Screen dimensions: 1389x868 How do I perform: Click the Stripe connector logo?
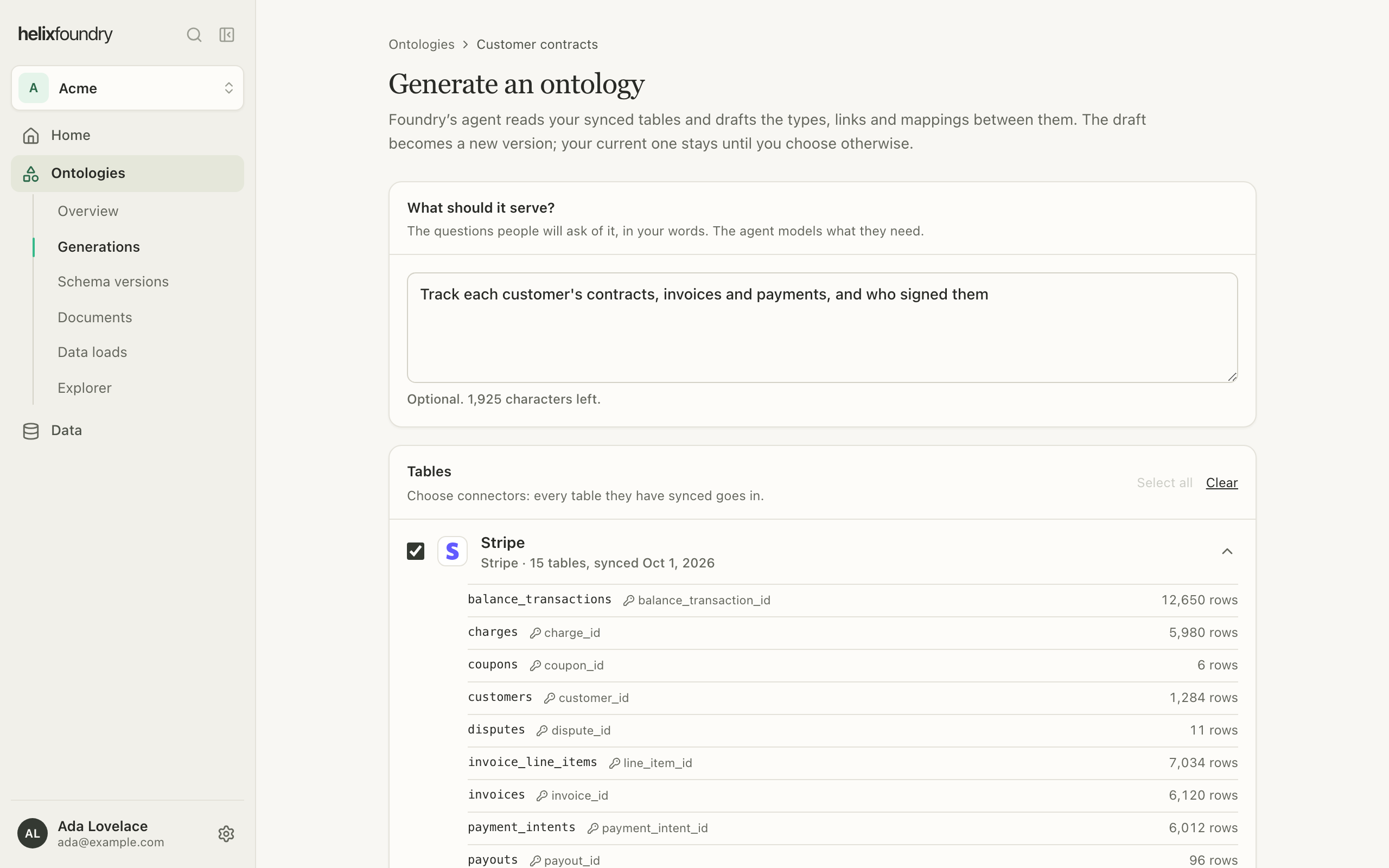pos(453,551)
